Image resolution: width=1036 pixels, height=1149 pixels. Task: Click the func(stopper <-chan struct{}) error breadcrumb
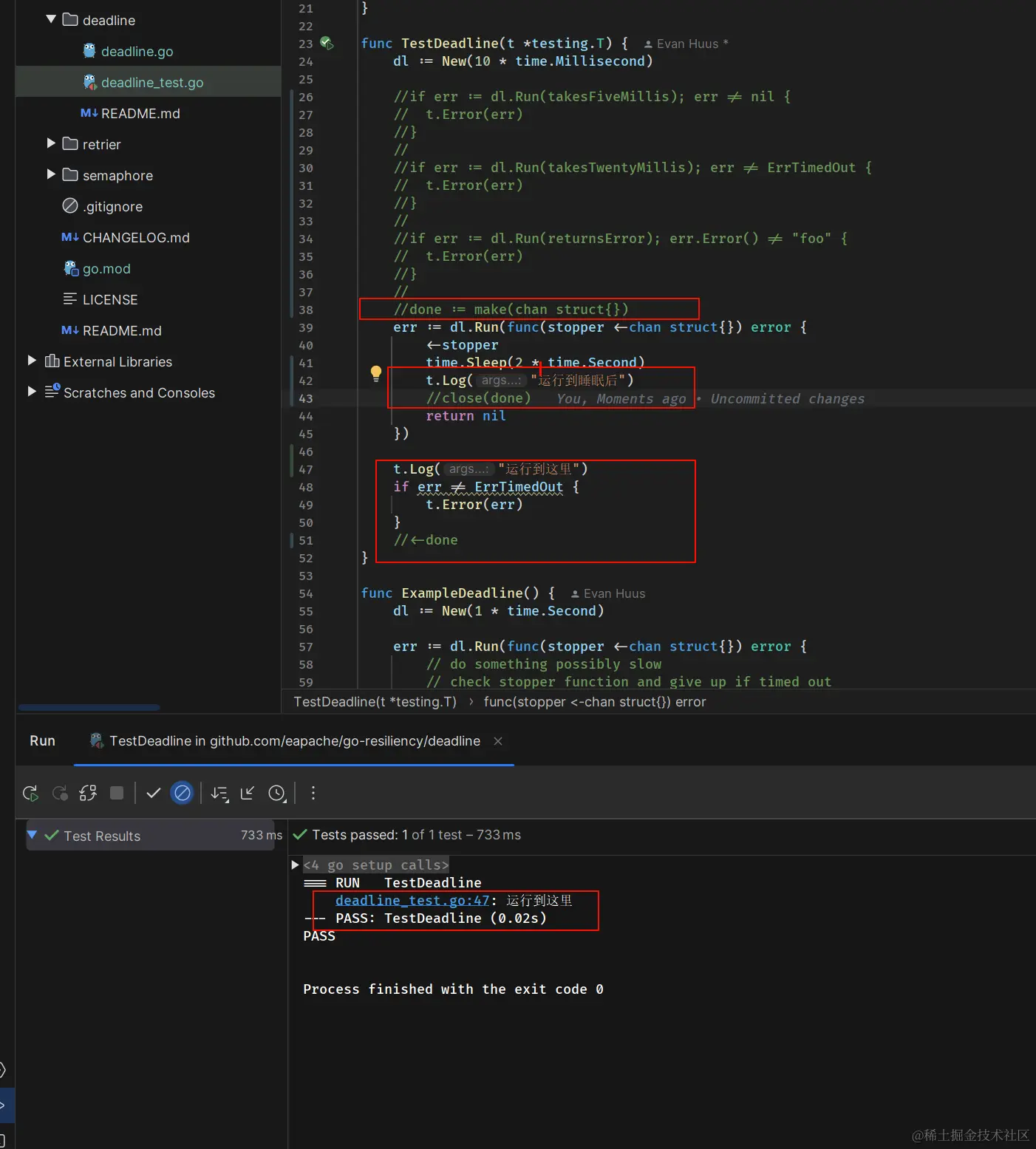595,702
